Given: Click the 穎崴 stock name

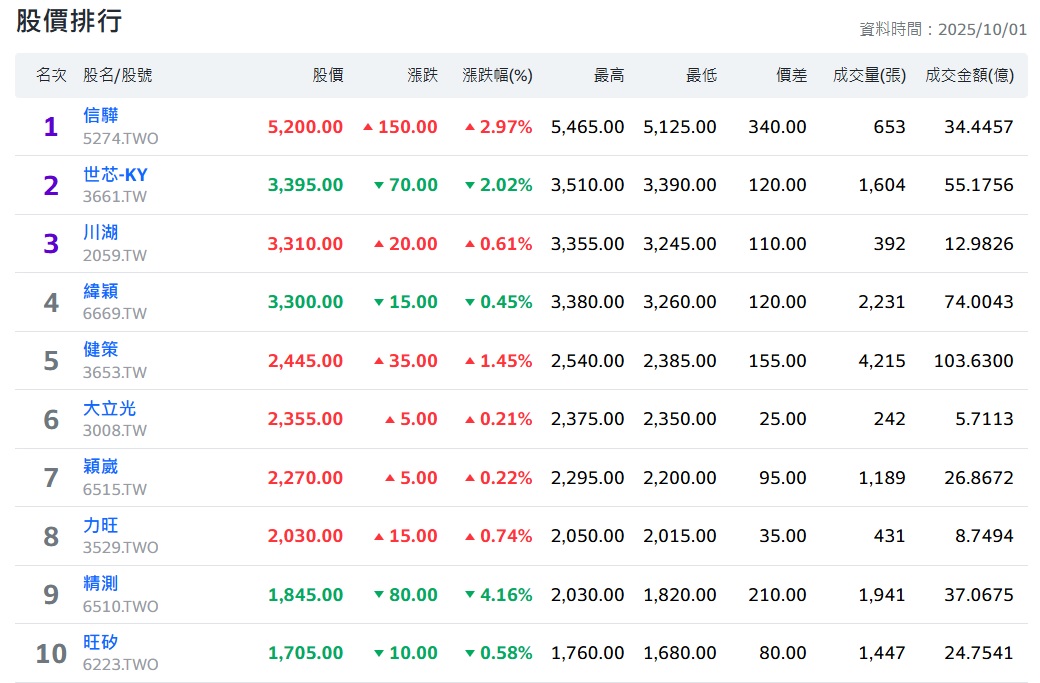Looking at the screenshot, I should (101, 467).
